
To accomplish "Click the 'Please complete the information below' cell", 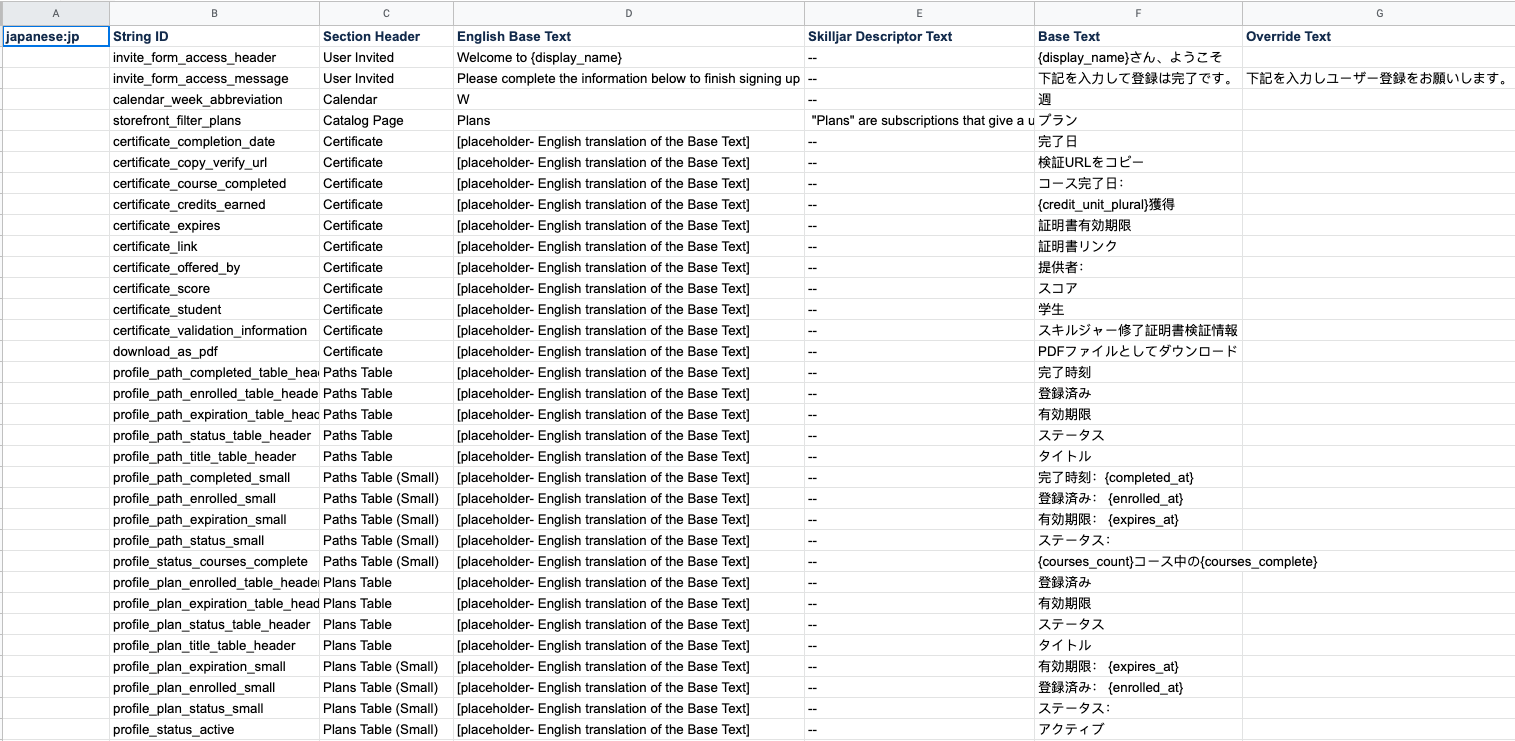I will pos(629,79).
